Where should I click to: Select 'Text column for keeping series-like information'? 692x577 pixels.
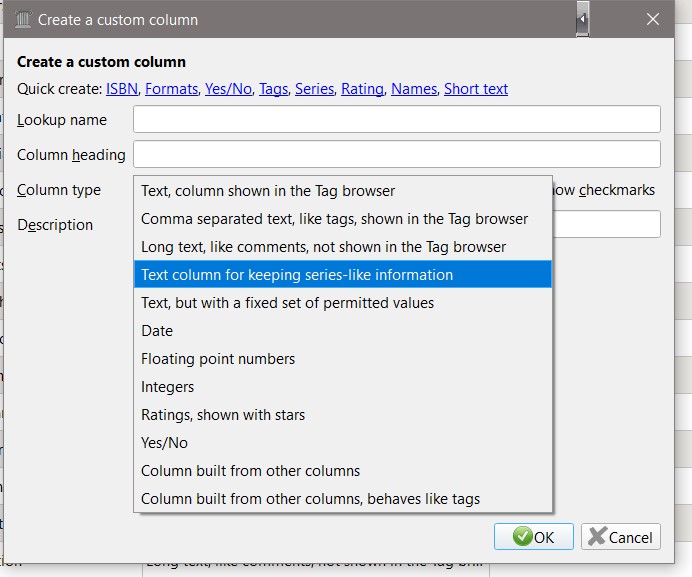coord(297,275)
